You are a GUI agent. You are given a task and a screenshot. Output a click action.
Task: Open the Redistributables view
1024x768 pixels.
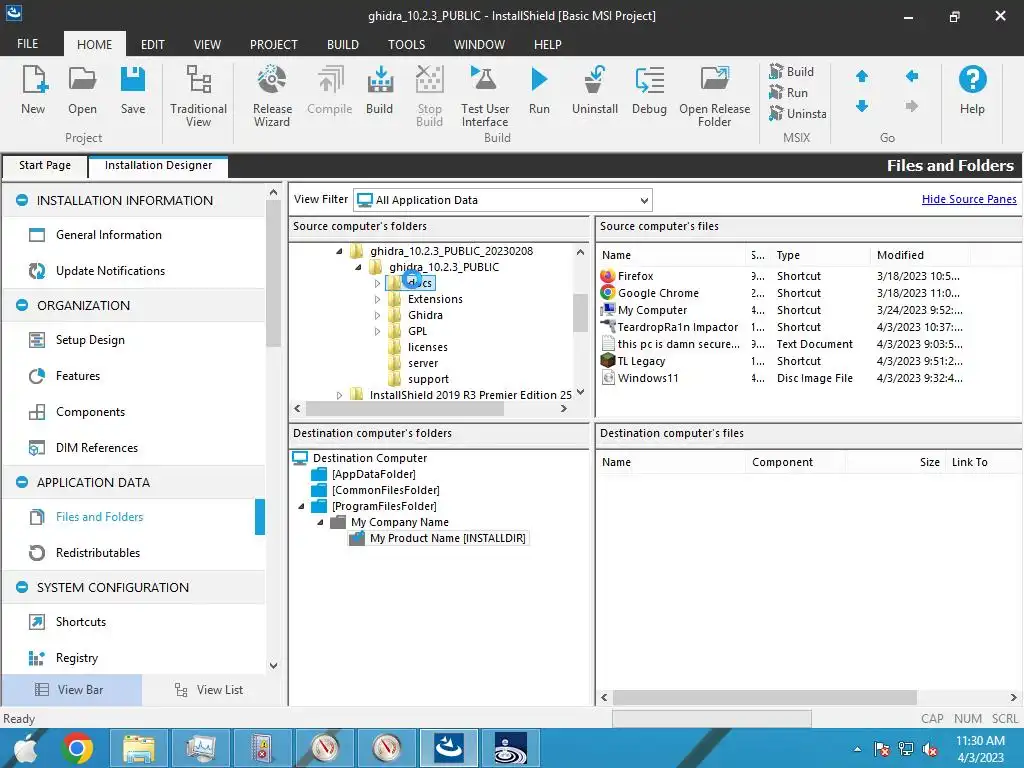coord(98,552)
